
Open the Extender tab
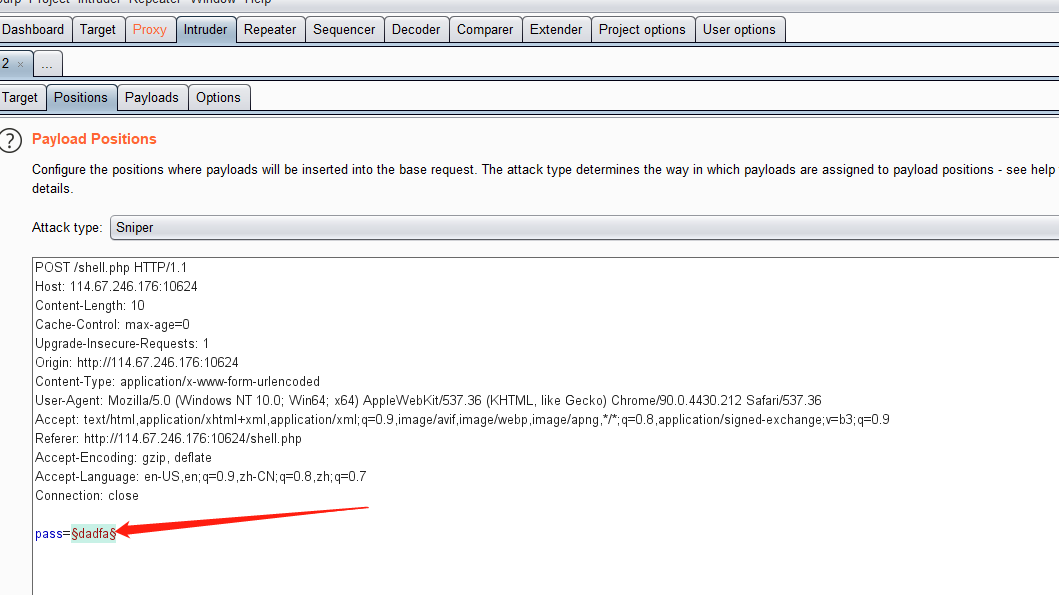coord(556,30)
